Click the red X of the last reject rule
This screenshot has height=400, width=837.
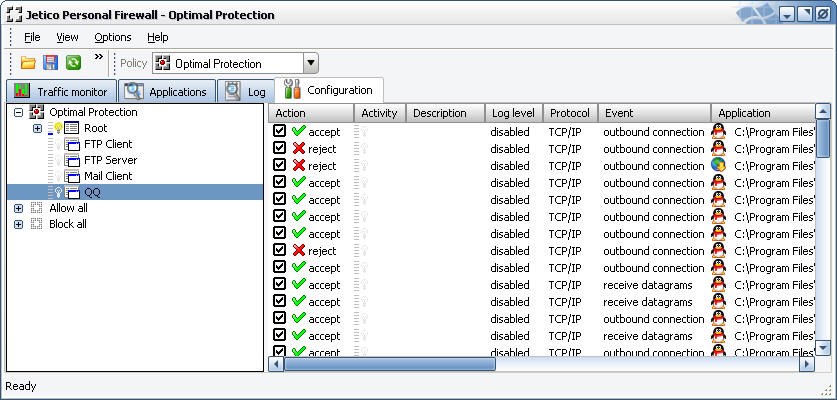coord(299,250)
